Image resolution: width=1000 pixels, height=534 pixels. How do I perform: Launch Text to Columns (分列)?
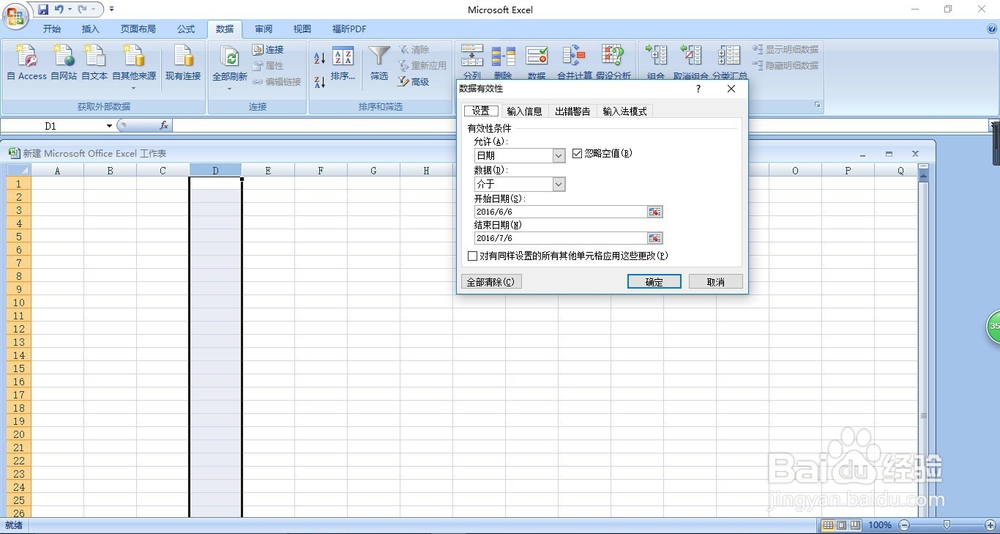pyautogui.click(x=472, y=62)
